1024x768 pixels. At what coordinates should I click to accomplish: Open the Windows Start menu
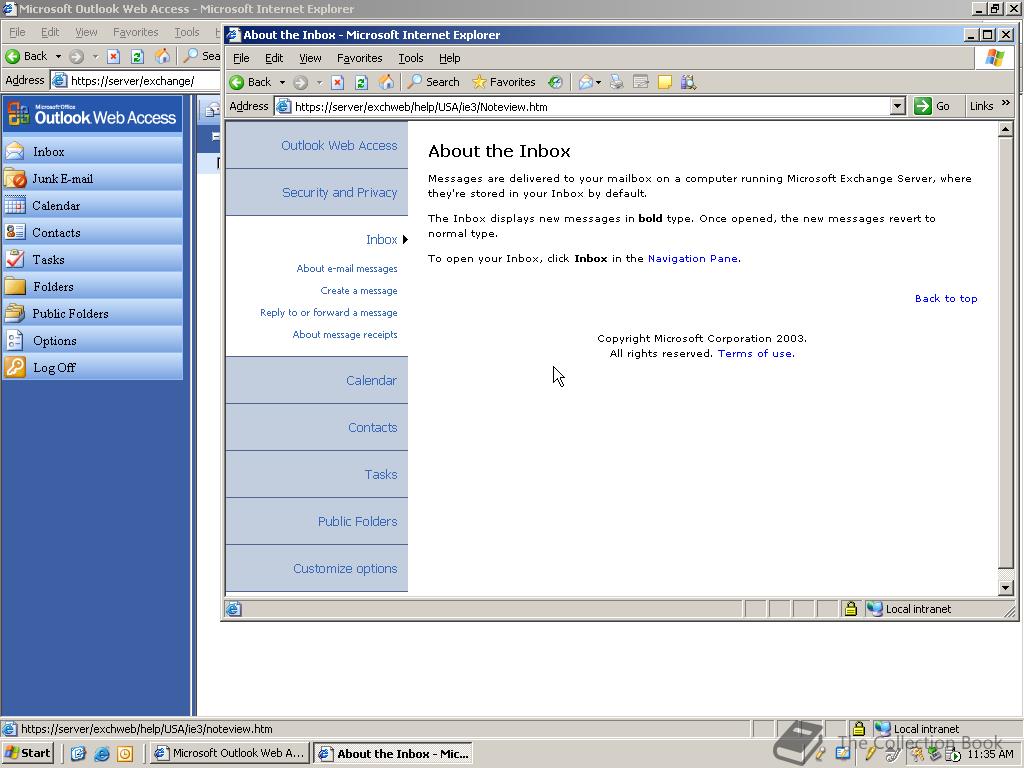(28, 753)
